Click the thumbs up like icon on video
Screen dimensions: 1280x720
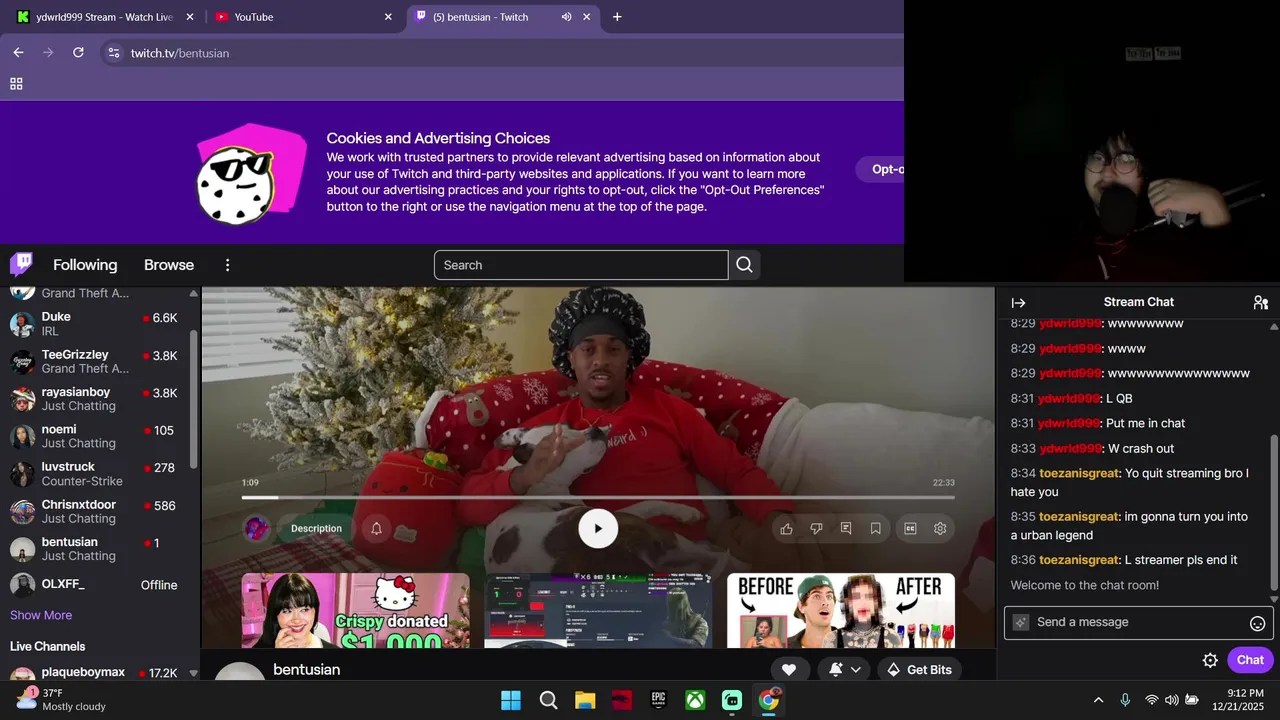(x=786, y=529)
